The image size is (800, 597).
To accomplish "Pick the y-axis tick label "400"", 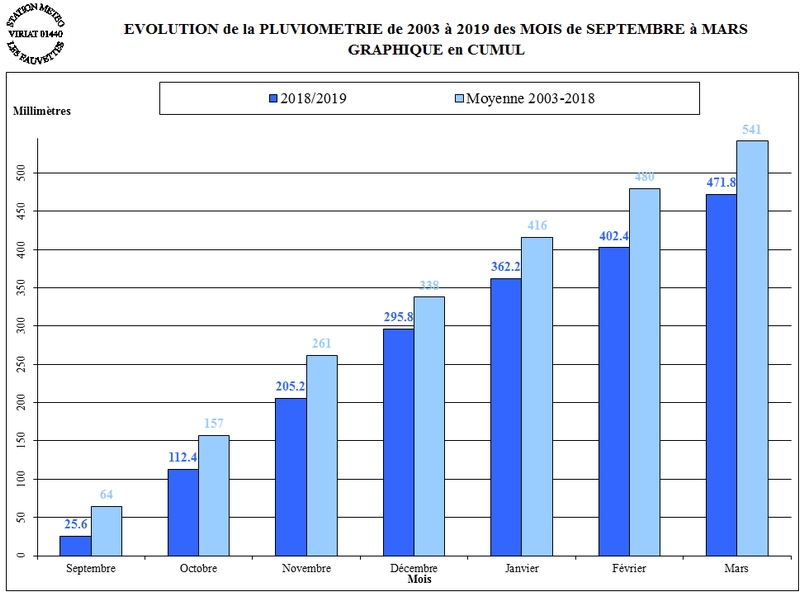I will (20, 250).
